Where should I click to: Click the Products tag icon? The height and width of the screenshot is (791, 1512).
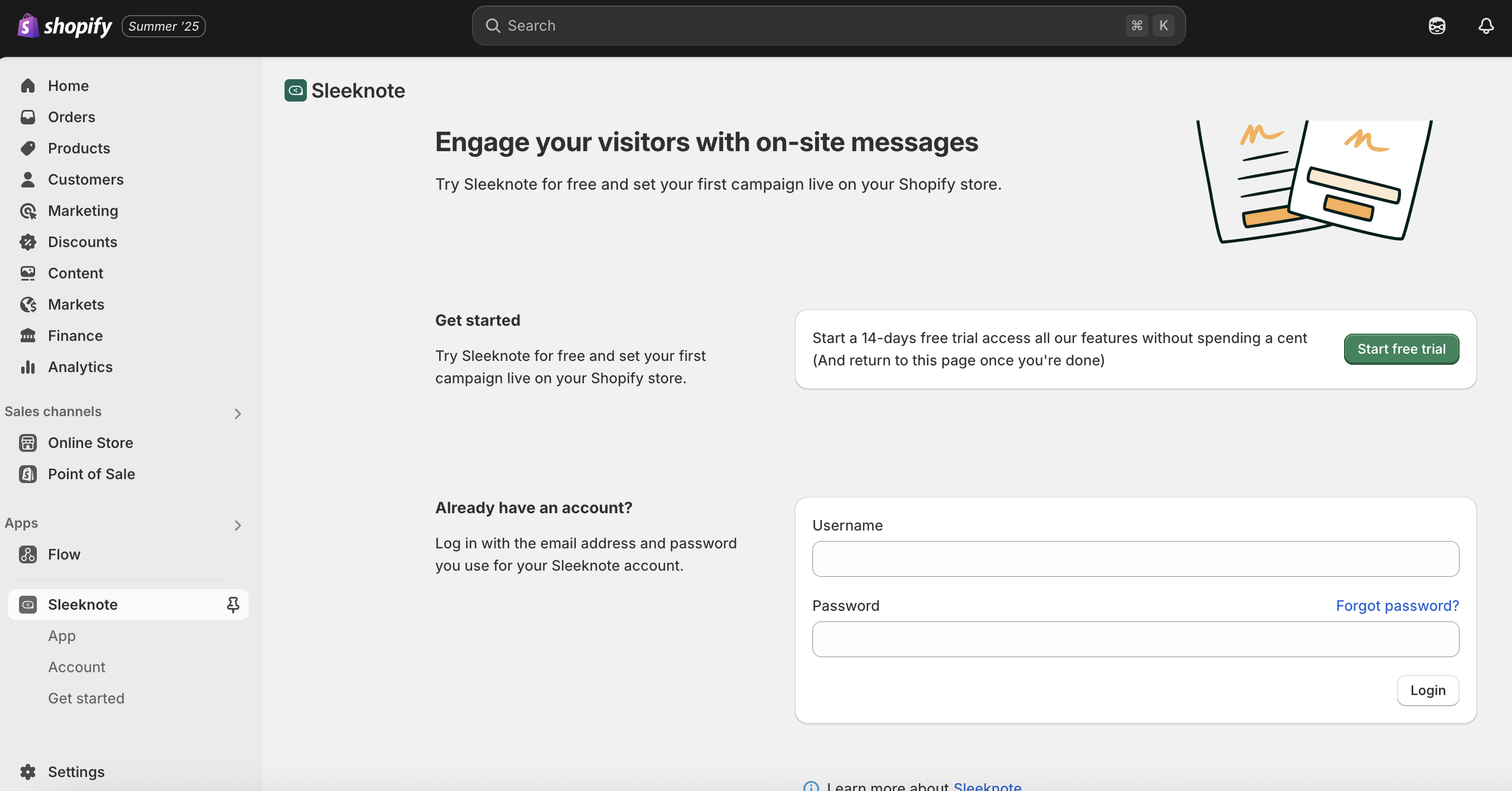[x=27, y=148]
